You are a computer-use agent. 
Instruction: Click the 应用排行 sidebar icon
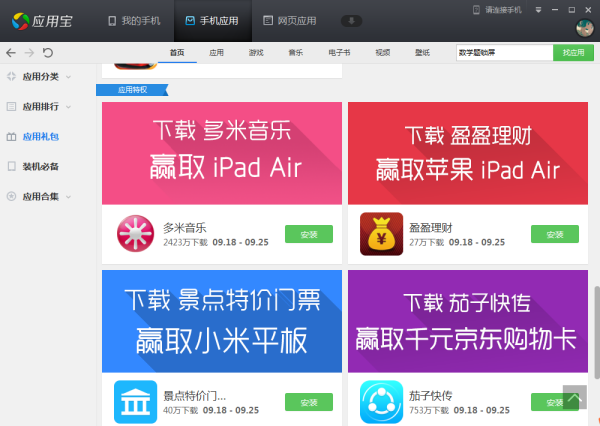tap(11, 106)
